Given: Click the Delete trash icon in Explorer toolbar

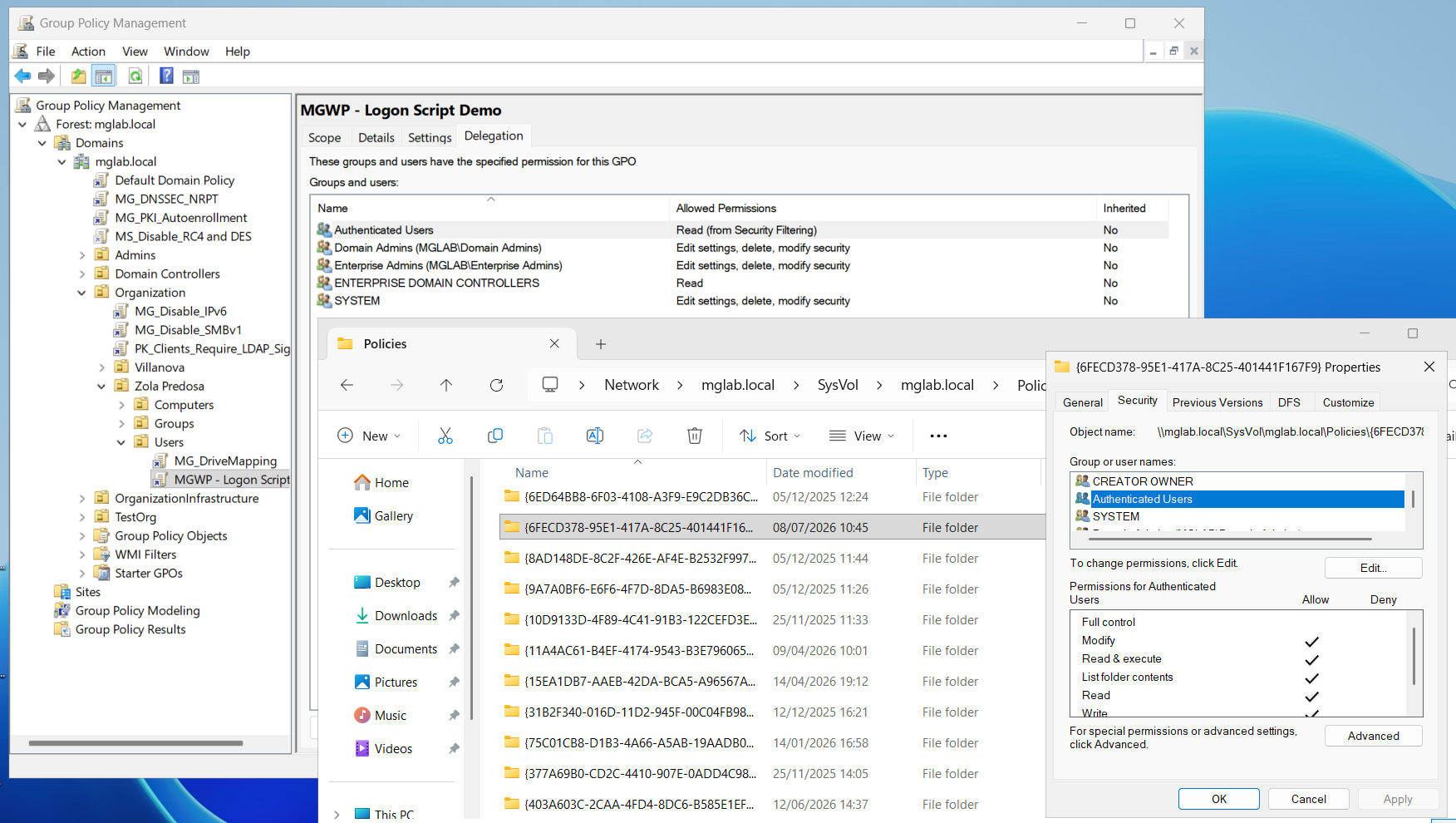Looking at the screenshot, I should click(x=695, y=436).
